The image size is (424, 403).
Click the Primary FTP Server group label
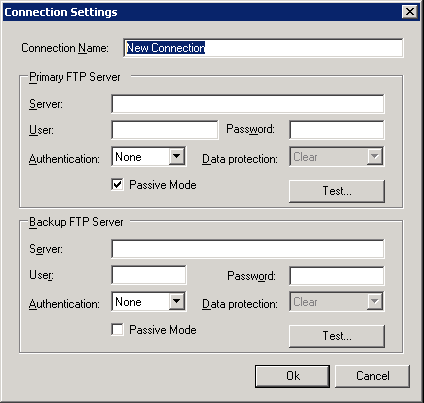tap(75, 77)
